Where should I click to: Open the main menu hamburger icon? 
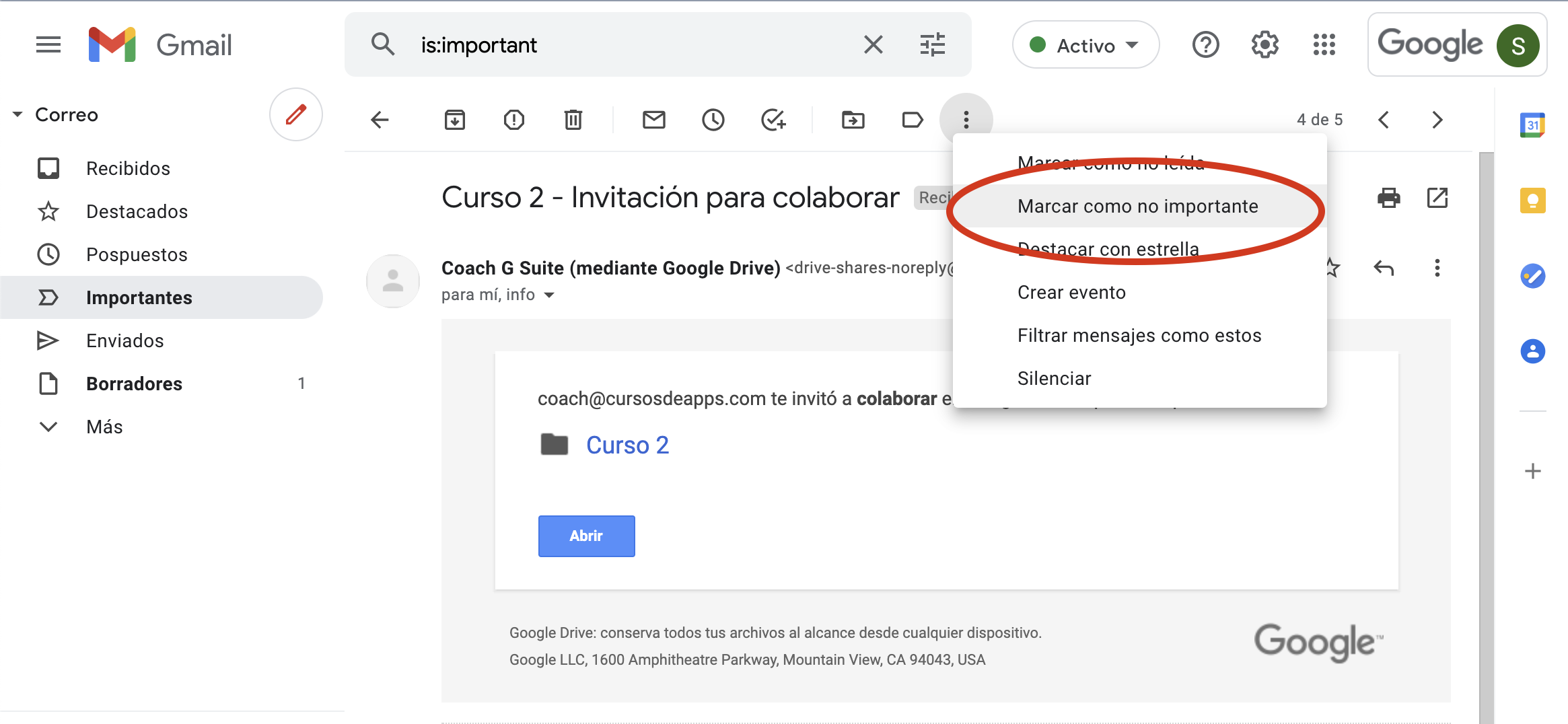pyautogui.click(x=48, y=45)
